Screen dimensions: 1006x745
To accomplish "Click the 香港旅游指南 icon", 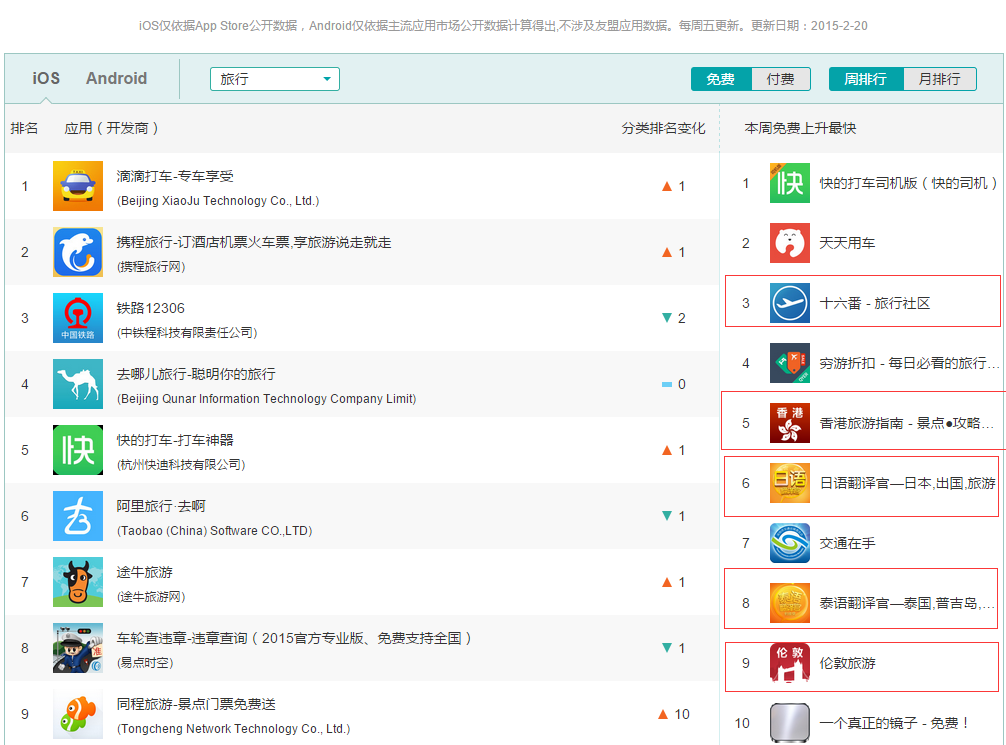I will click(x=790, y=423).
